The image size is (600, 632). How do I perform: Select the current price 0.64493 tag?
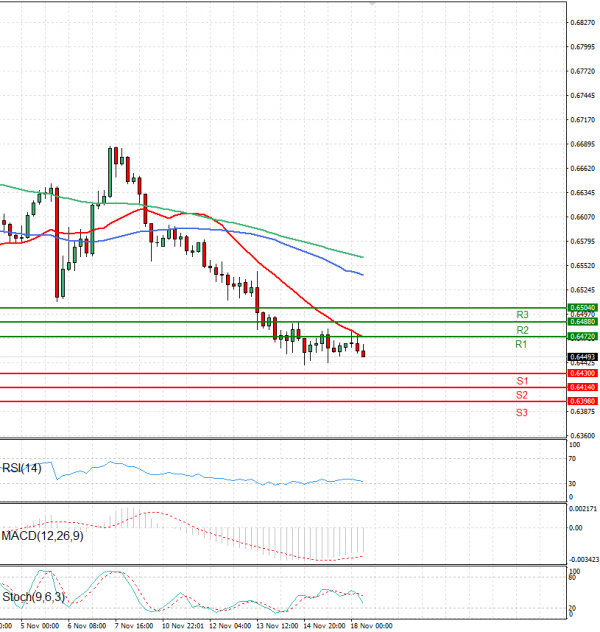[583, 357]
